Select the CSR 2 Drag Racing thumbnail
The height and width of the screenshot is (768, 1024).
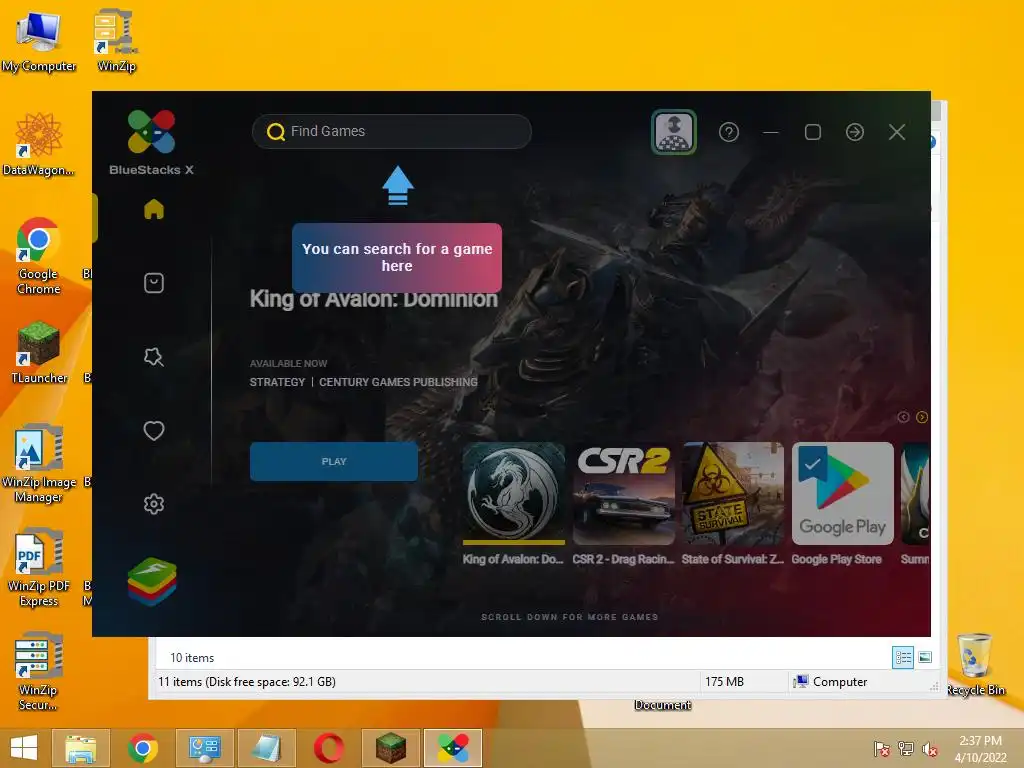tap(624, 494)
